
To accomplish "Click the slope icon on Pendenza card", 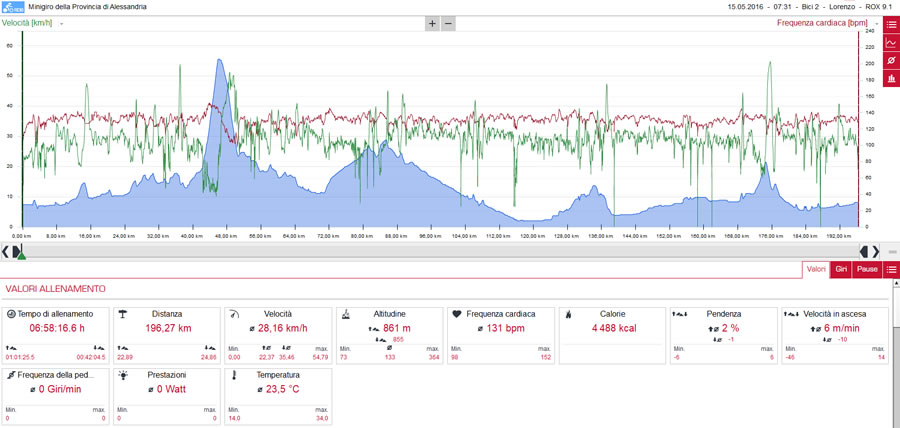I will (680, 314).
